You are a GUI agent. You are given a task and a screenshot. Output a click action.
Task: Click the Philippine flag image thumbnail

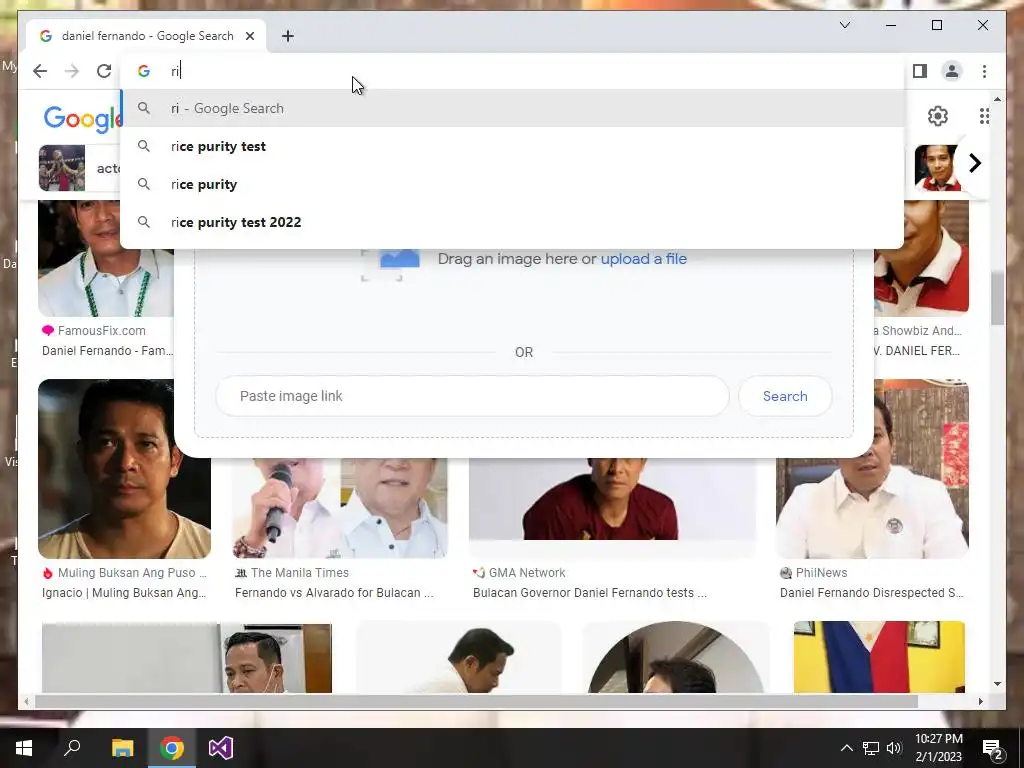click(x=879, y=657)
